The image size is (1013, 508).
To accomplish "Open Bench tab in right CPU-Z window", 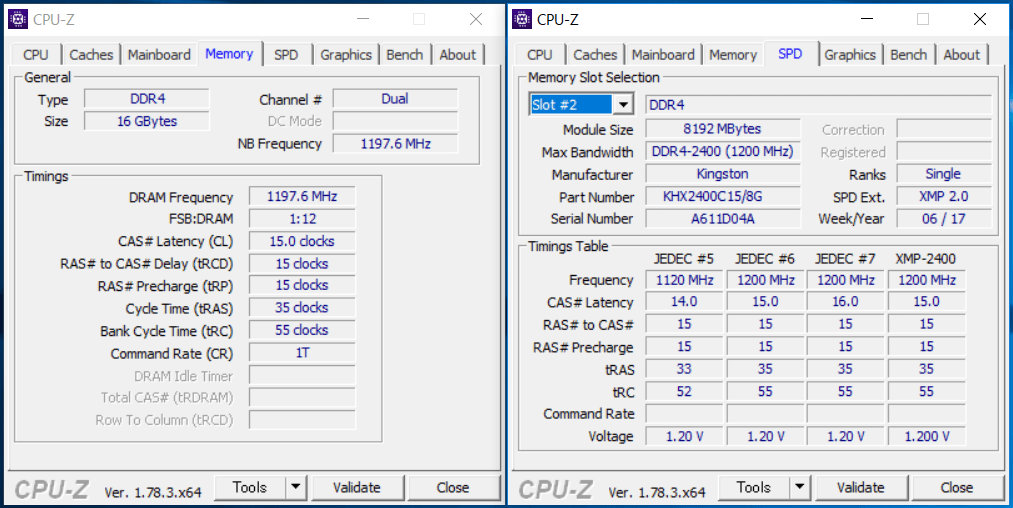I will [x=908, y=55].
